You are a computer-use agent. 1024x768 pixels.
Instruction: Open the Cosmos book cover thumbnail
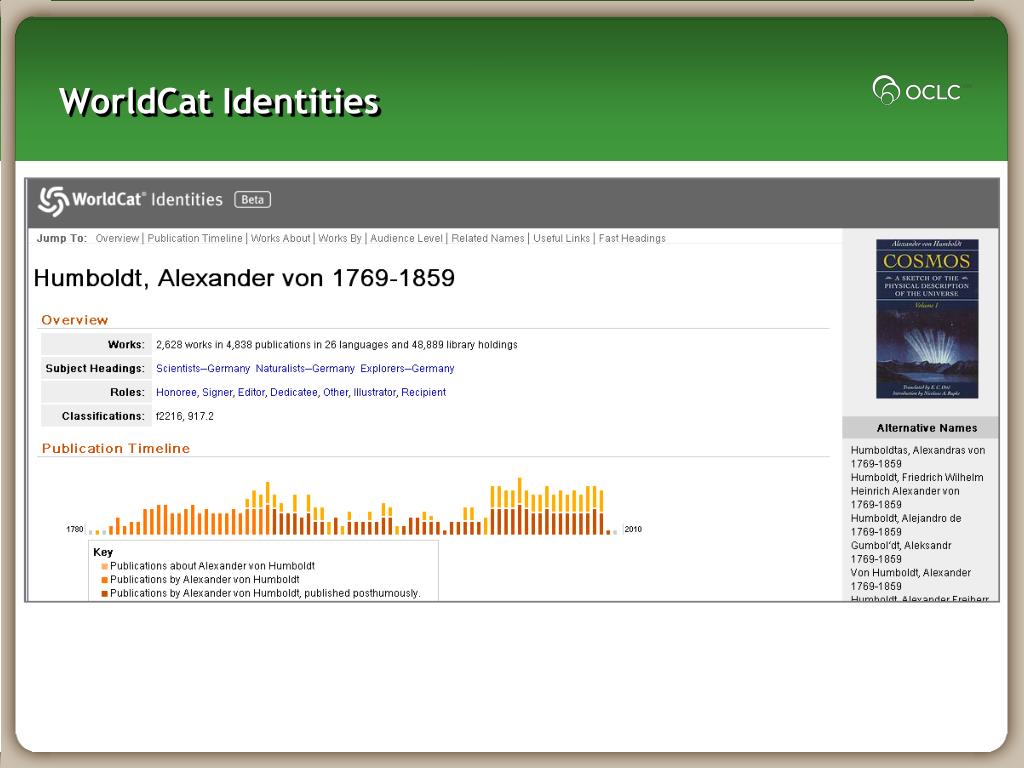coord(927,319)
